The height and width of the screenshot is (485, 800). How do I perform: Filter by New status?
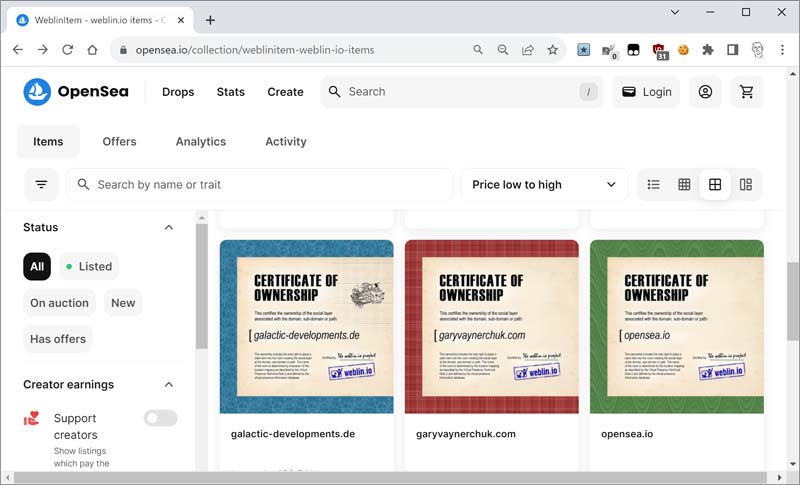coord(123,303)
